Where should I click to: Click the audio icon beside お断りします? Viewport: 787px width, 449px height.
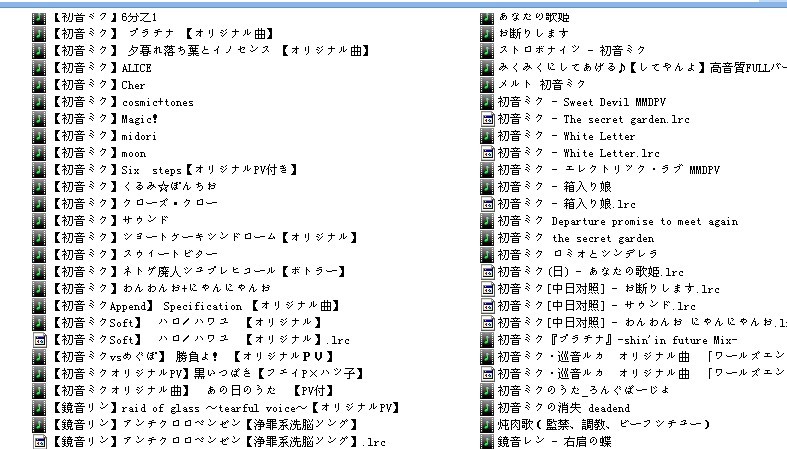(487, 34)
